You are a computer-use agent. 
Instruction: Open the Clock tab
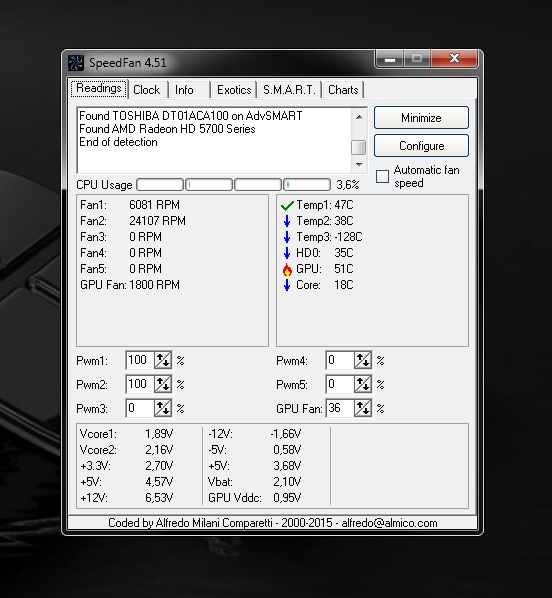pyautogui.click(x=147, y=90)
